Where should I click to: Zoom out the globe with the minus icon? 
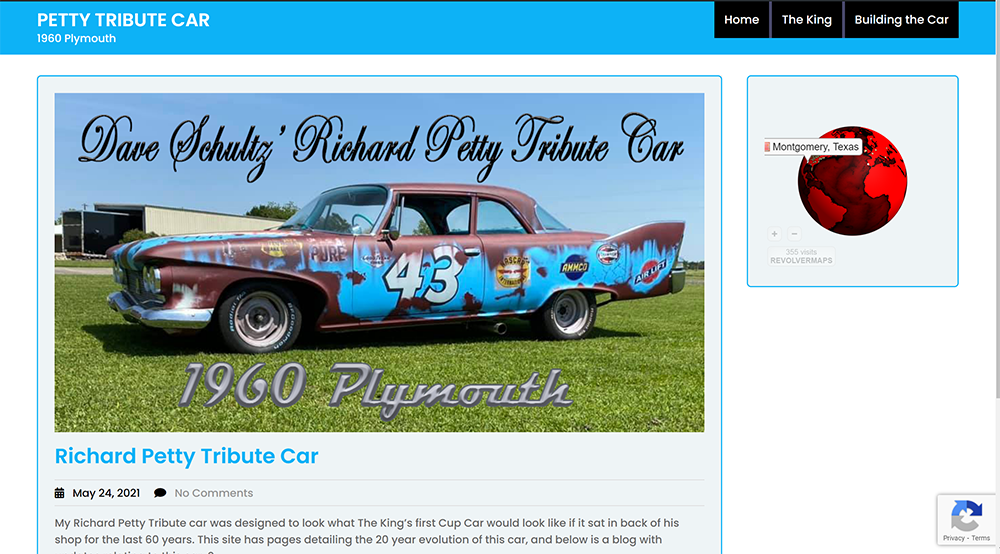(x=794, y=234)
